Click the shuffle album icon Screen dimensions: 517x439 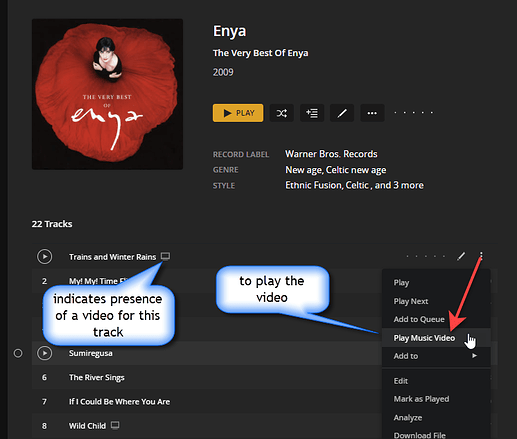tap(281, 113)
